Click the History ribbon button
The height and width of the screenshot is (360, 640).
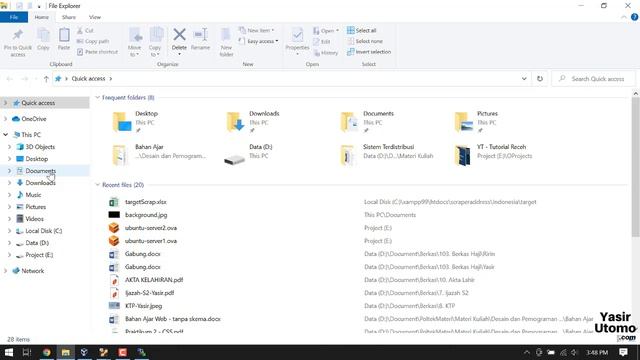(325, 53)
